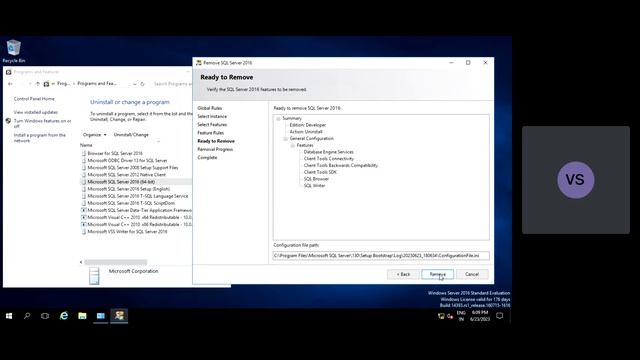
Task: Select the Feature Rules wizard step
Action: click(211, 133)
